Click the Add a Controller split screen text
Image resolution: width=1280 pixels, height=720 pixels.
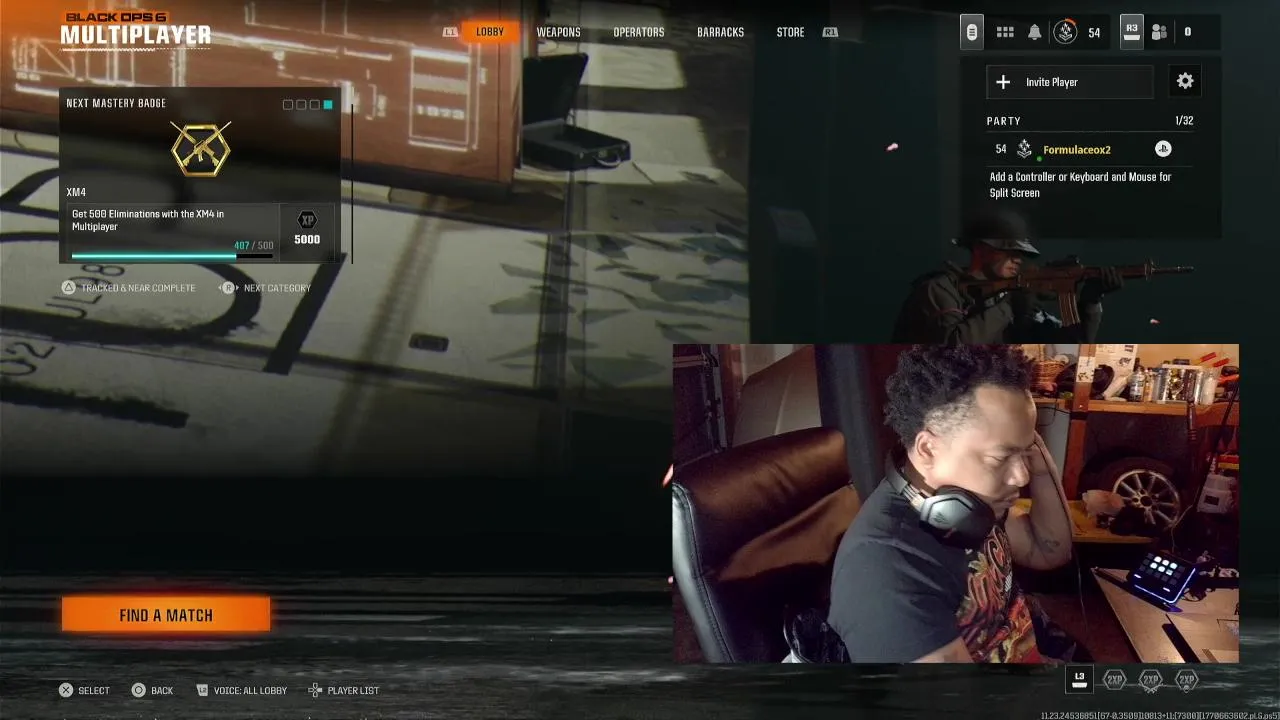tap(1080, 185)
